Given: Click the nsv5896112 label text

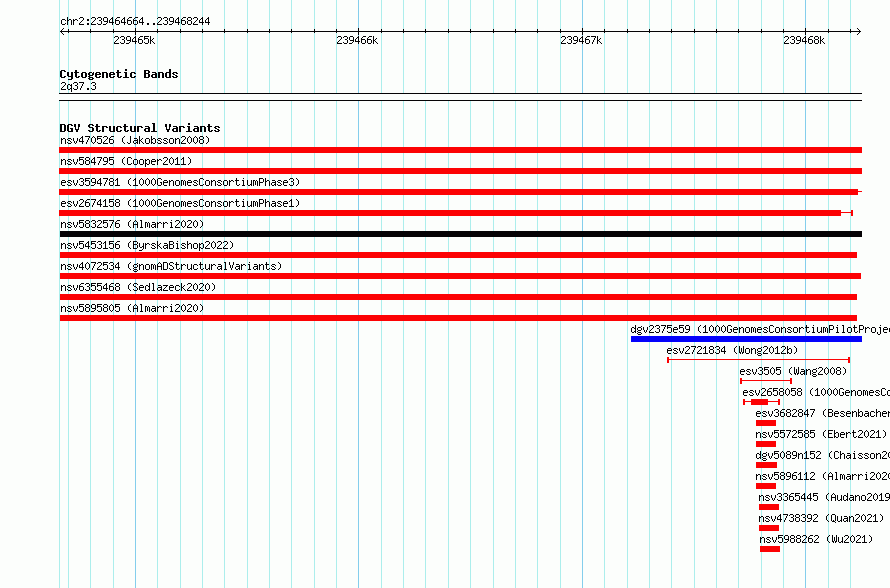Looking at the screenshot, I should (x=822, y=476).
